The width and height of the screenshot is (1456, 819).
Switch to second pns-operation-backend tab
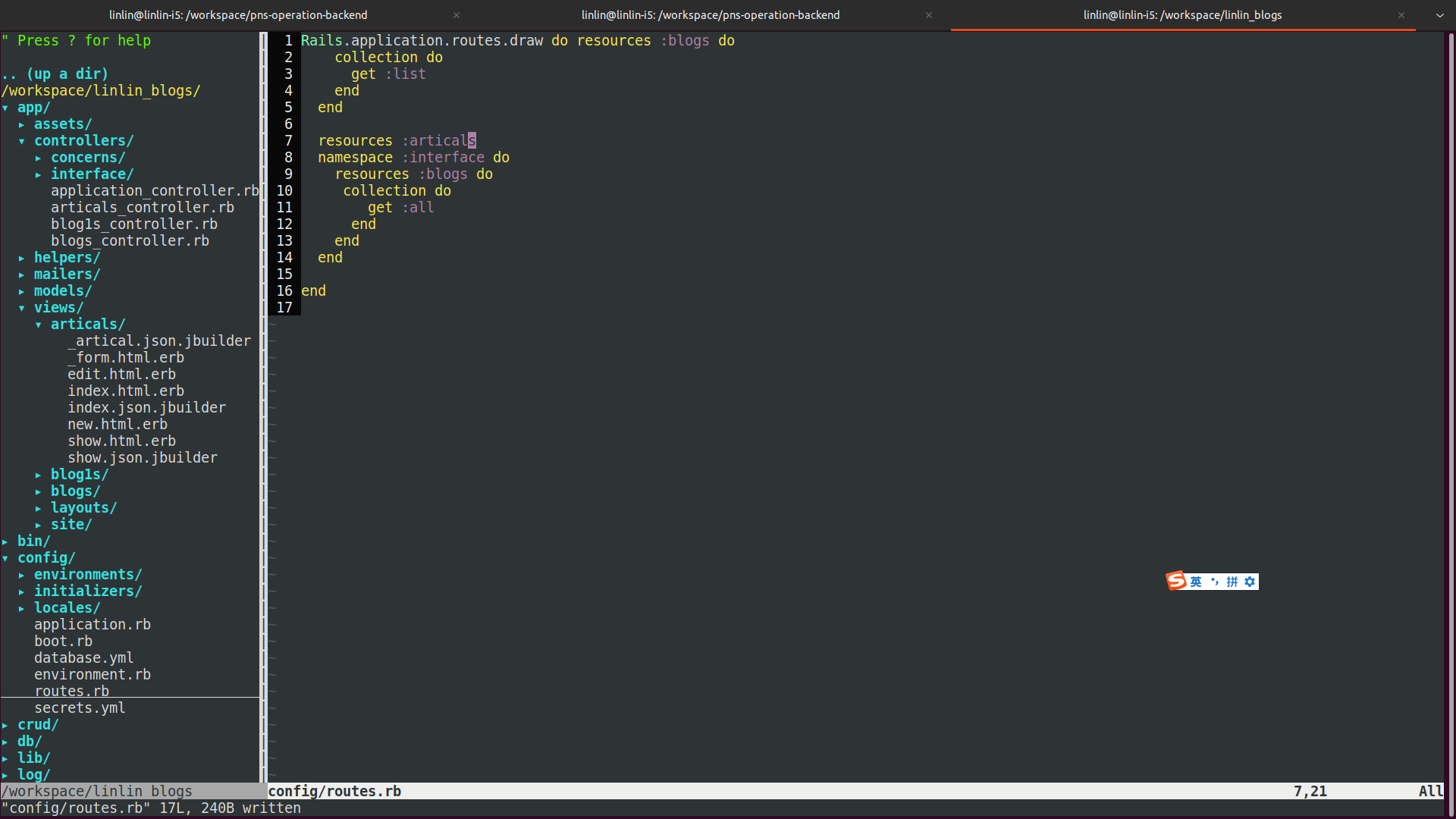pos(711,15)
